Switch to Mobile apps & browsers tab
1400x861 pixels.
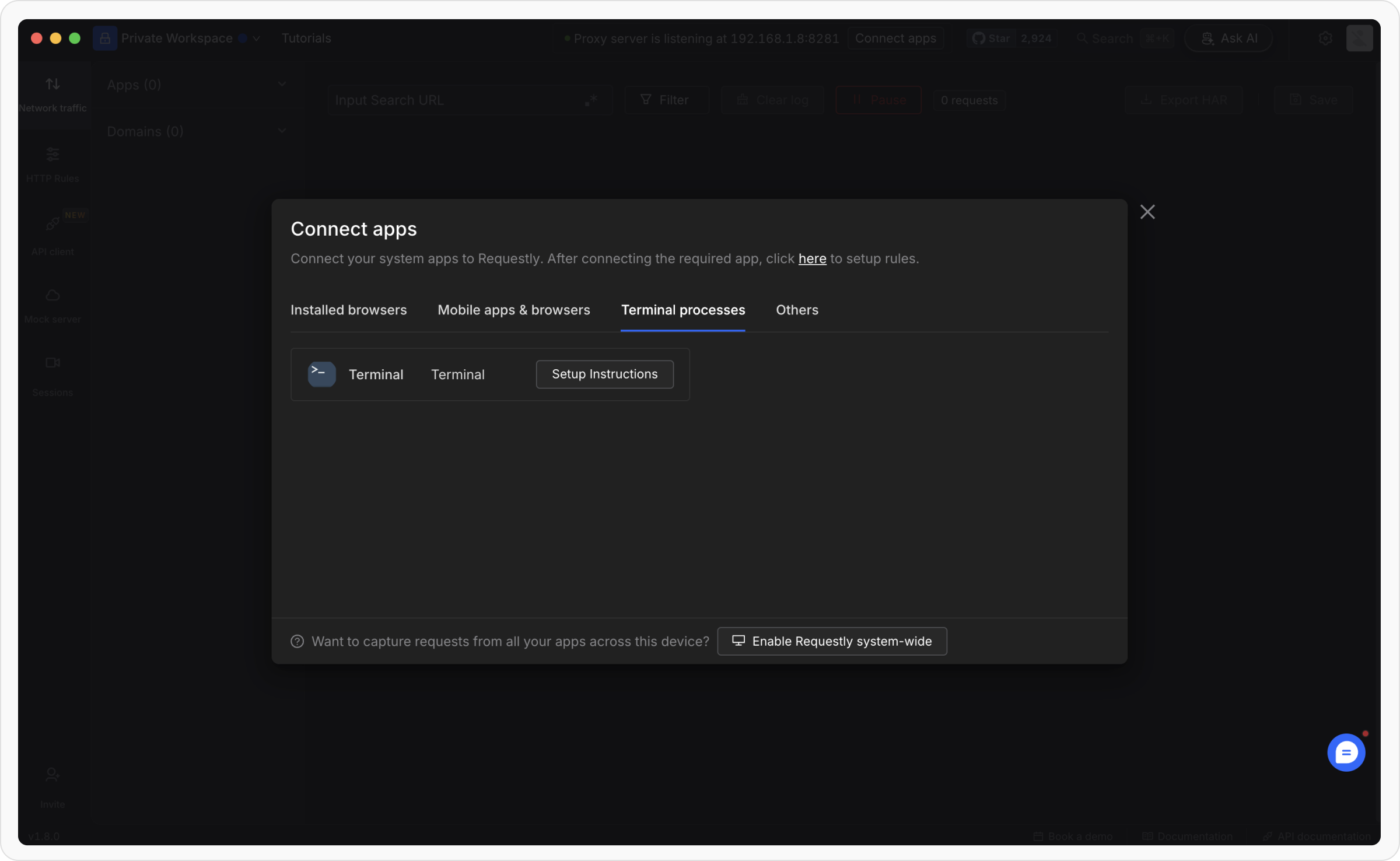pos(513,310)
